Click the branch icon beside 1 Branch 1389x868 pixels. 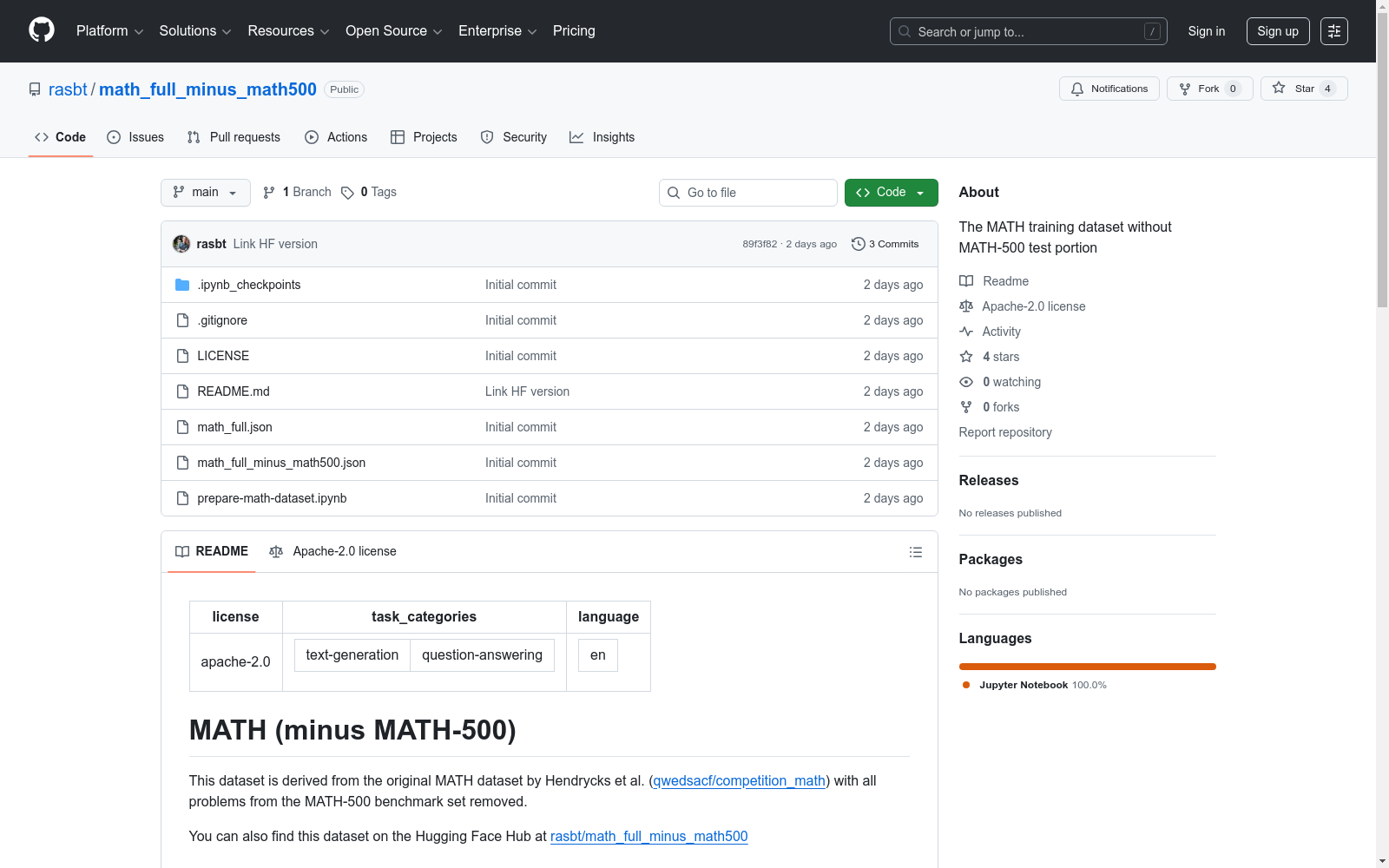pos(269,193)
